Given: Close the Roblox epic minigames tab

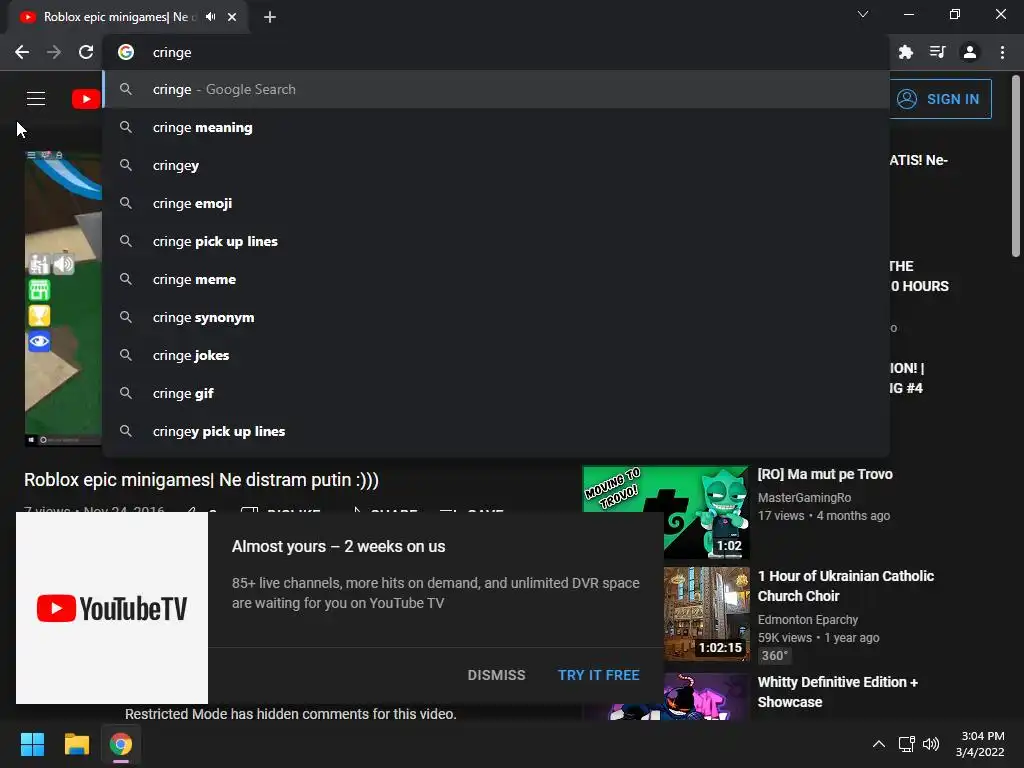Looking at the screenshot, I should tap(232, 17).
